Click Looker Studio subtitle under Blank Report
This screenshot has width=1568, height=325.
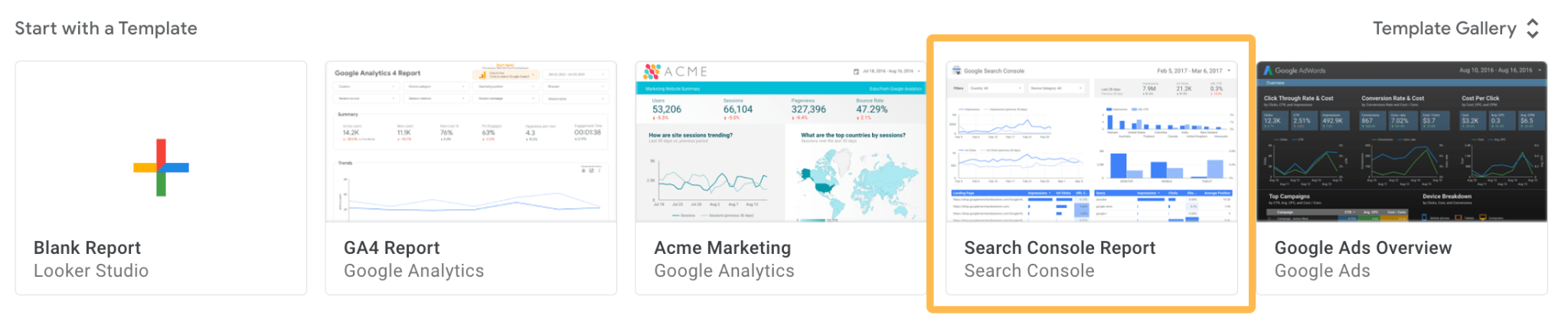[91, 271]
